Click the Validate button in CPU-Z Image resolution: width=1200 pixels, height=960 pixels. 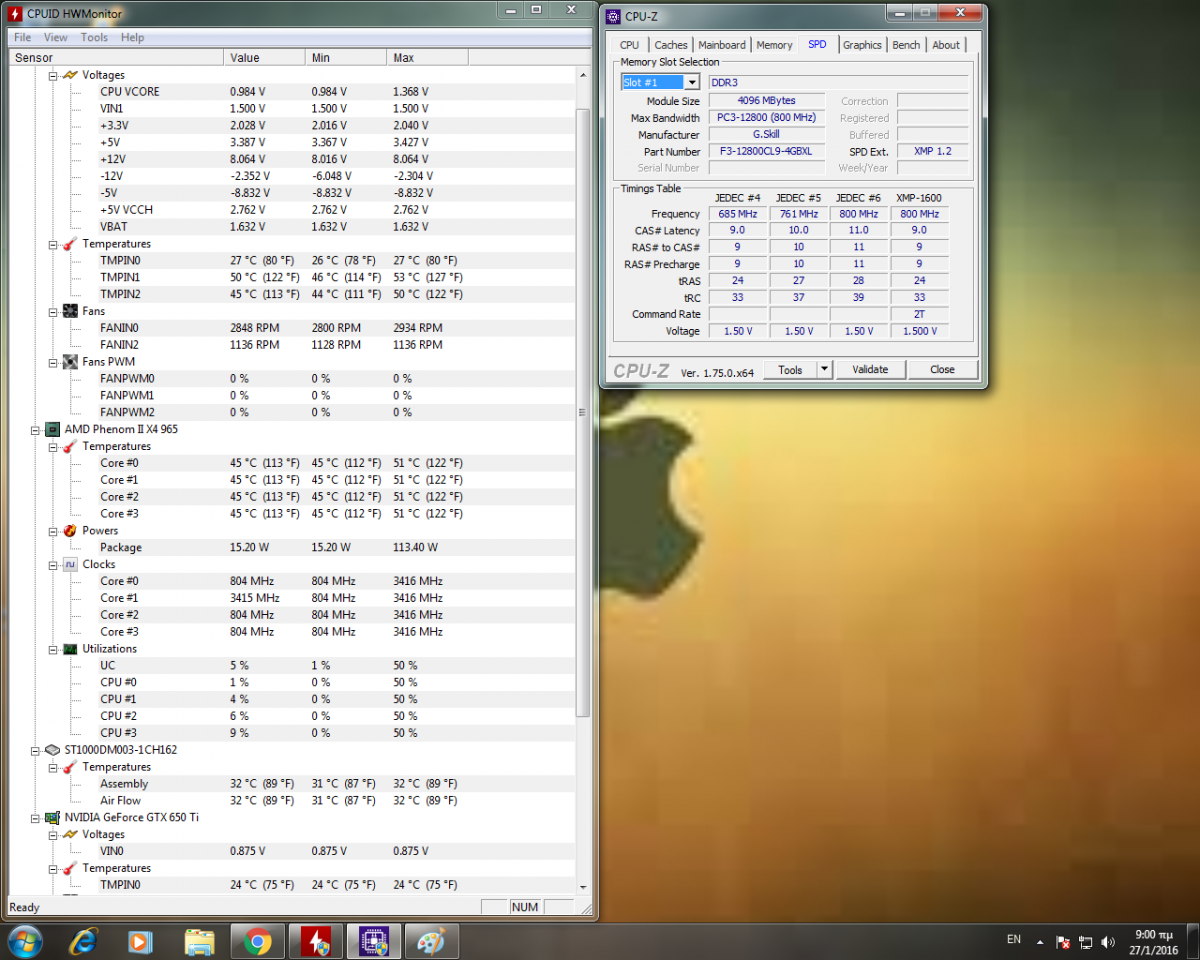[x=870, y=369]
